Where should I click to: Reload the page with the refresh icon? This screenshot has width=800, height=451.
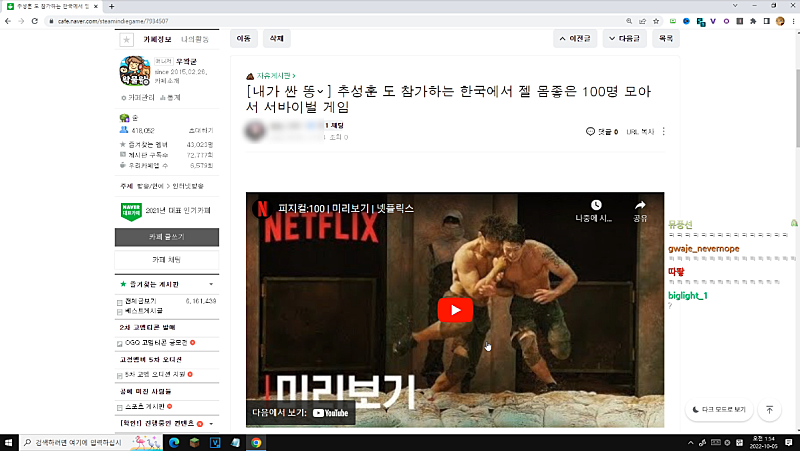click(35, 21)
